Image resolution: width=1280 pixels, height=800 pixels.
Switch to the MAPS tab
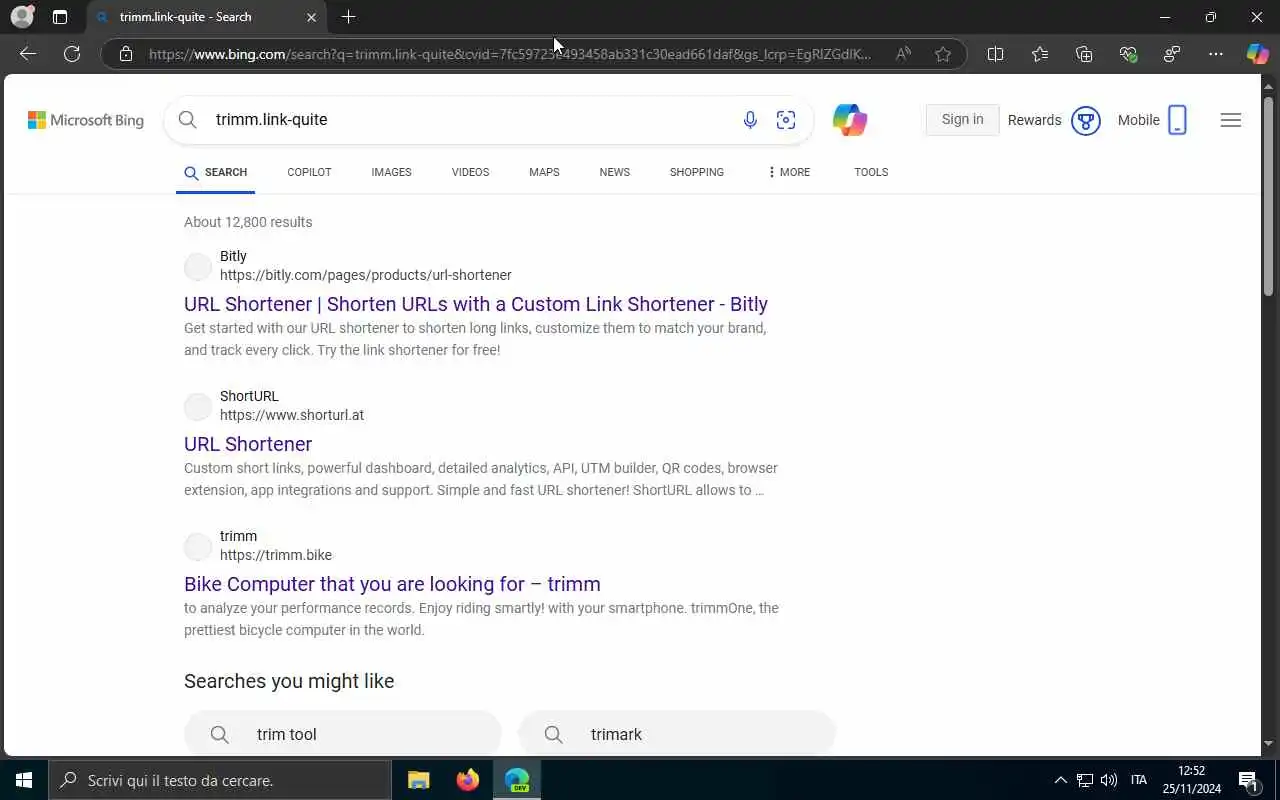coord(544,172)
